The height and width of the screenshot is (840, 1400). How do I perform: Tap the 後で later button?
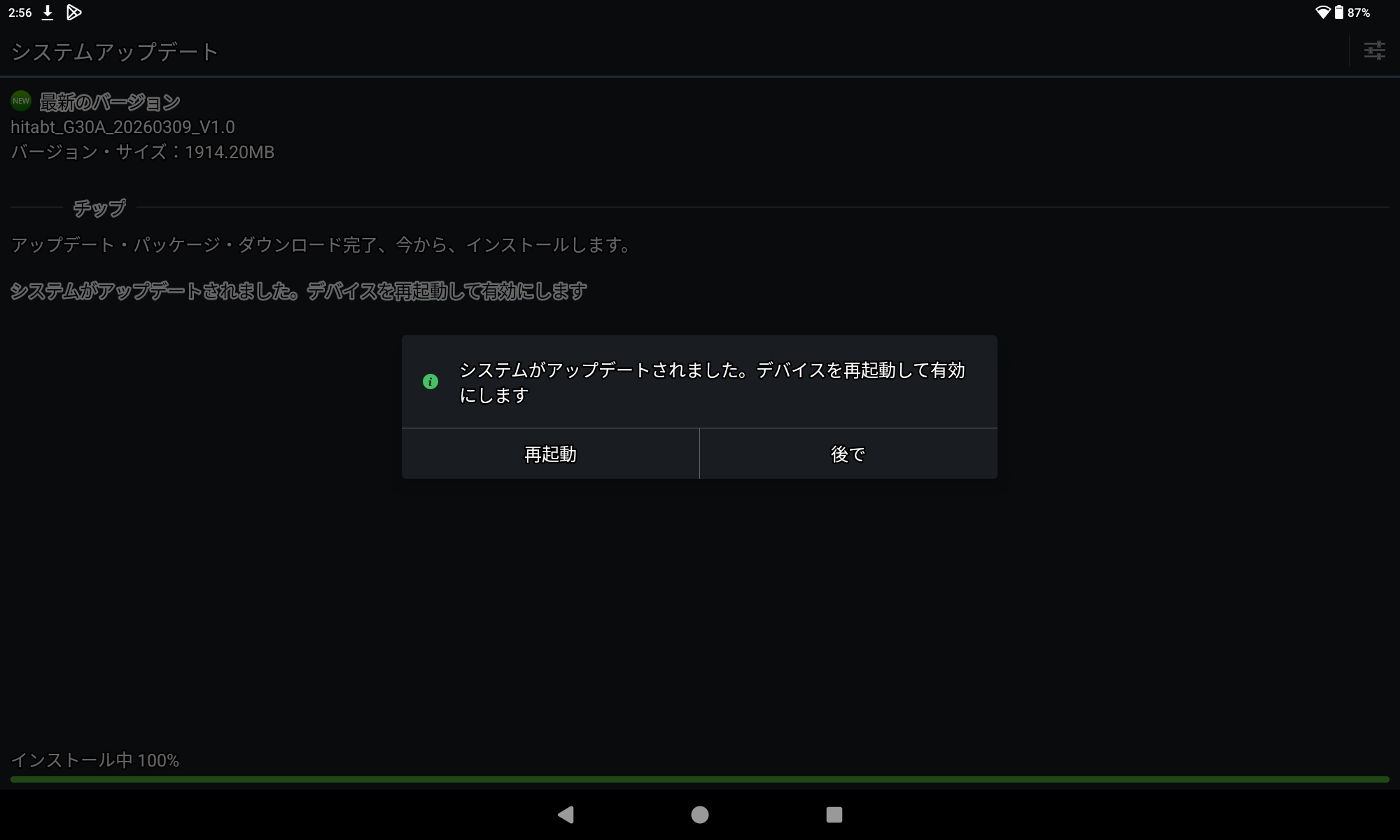(x=848, y=454)
